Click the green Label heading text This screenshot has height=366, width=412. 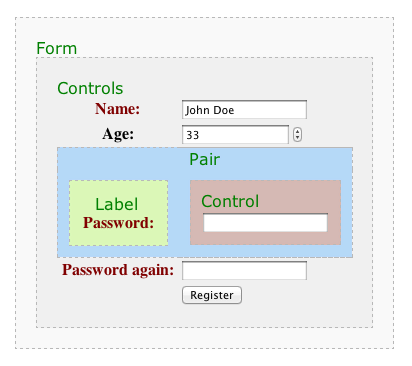click(x=117, y=204)
